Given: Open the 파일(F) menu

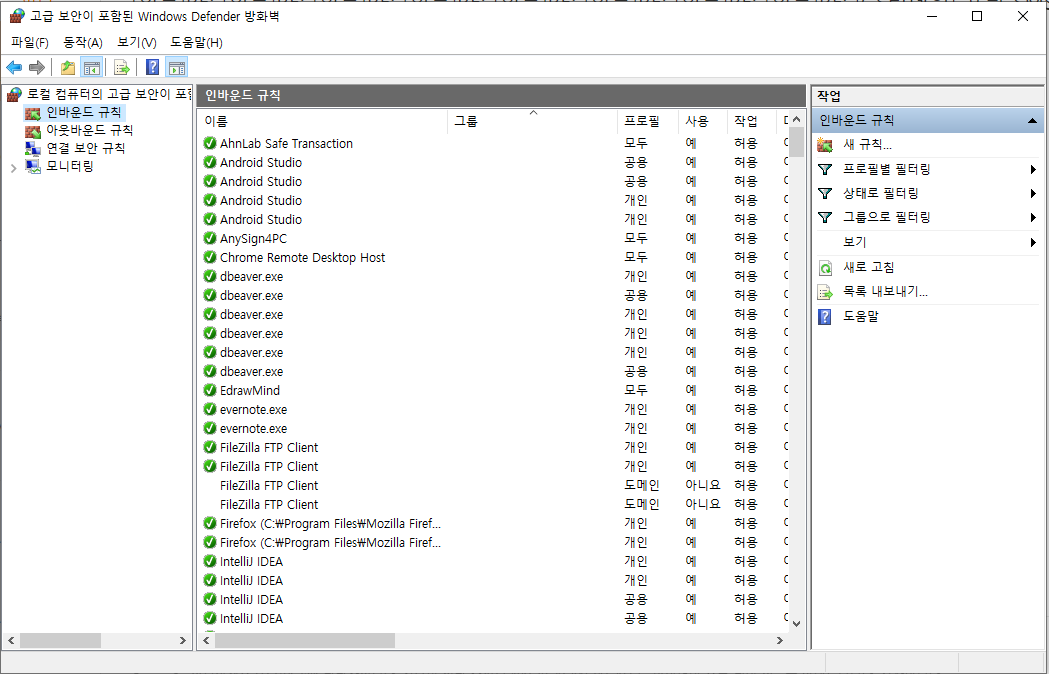Looking at the screenshot, I should point(29,43).
